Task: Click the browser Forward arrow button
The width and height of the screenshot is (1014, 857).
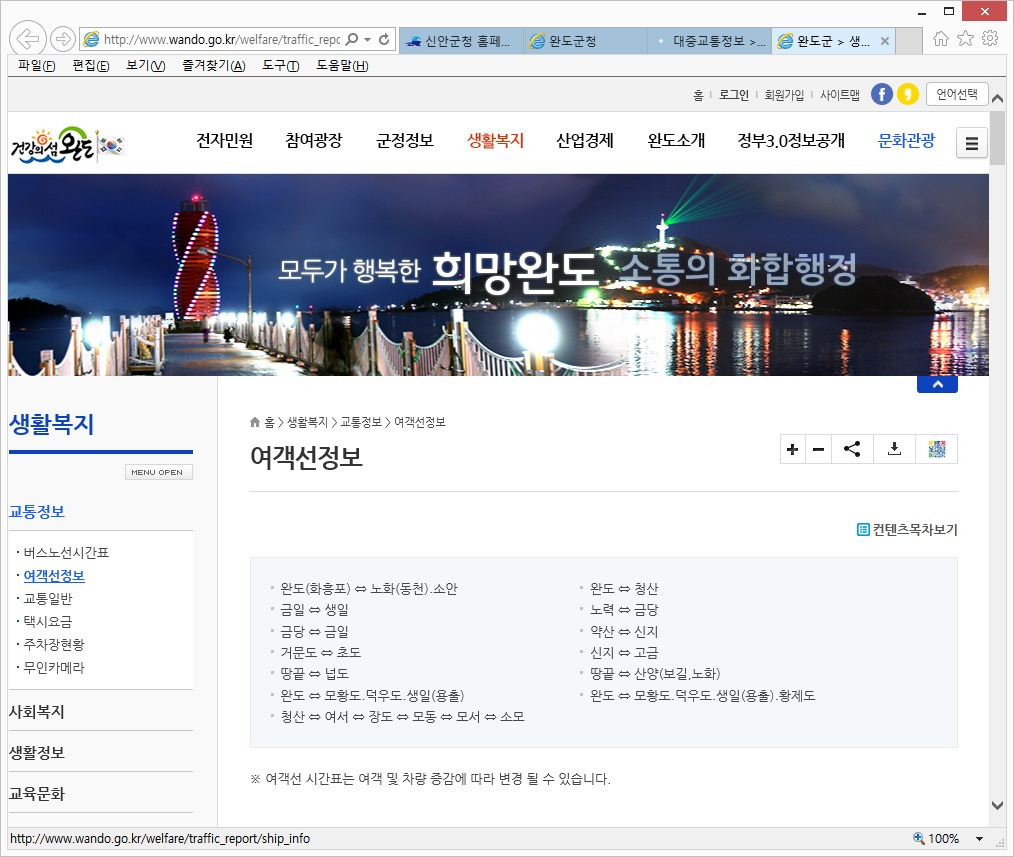Action: point(63,39)
